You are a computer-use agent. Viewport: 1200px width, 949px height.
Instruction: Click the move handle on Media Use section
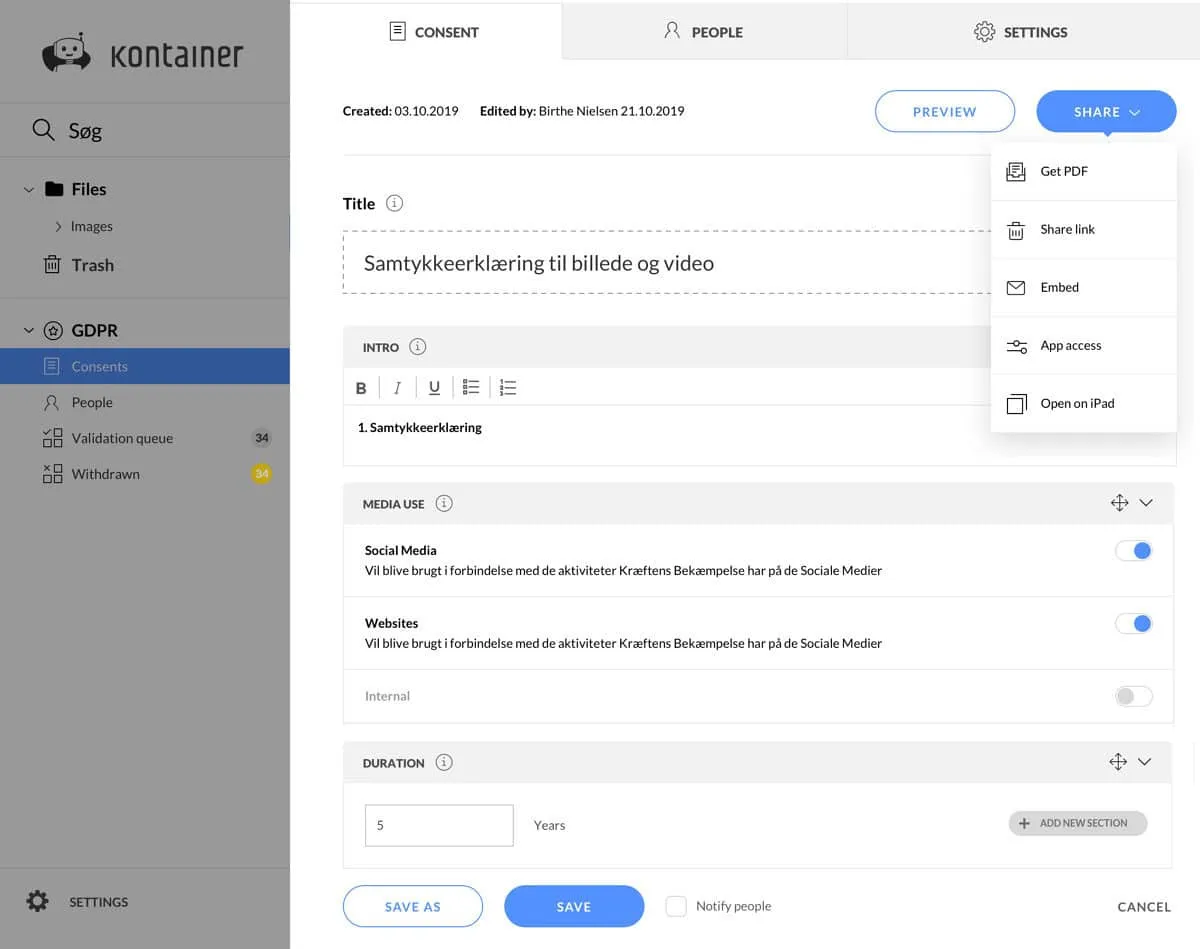(x=1119, y=503)
